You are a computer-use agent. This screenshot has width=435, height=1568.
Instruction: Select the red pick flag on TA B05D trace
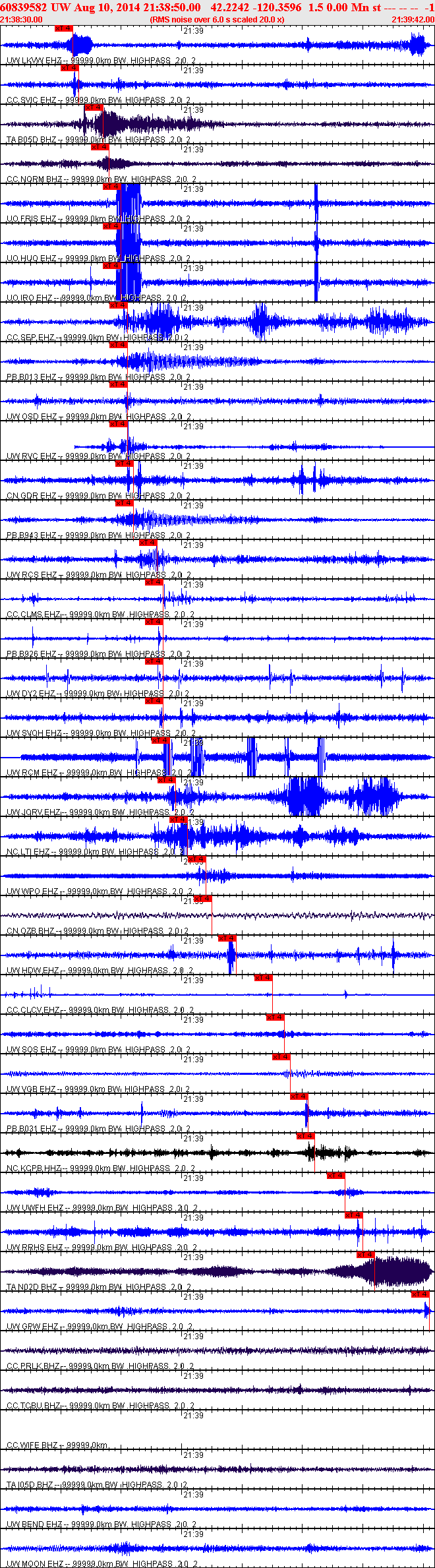pyautogui.click(x=94, y=107)
